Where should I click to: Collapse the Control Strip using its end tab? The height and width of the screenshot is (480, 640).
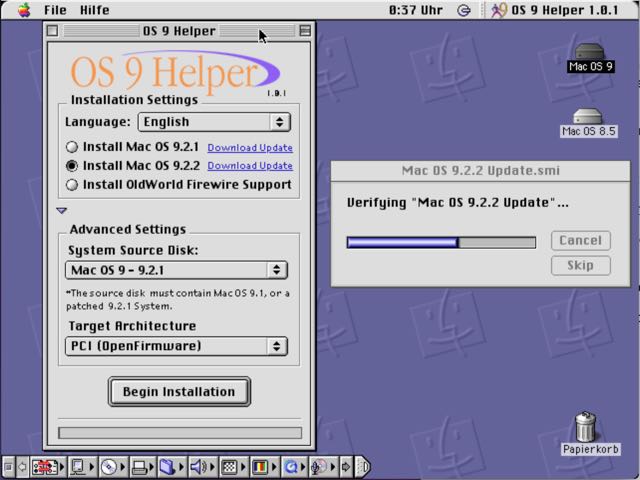coord(363,466)
